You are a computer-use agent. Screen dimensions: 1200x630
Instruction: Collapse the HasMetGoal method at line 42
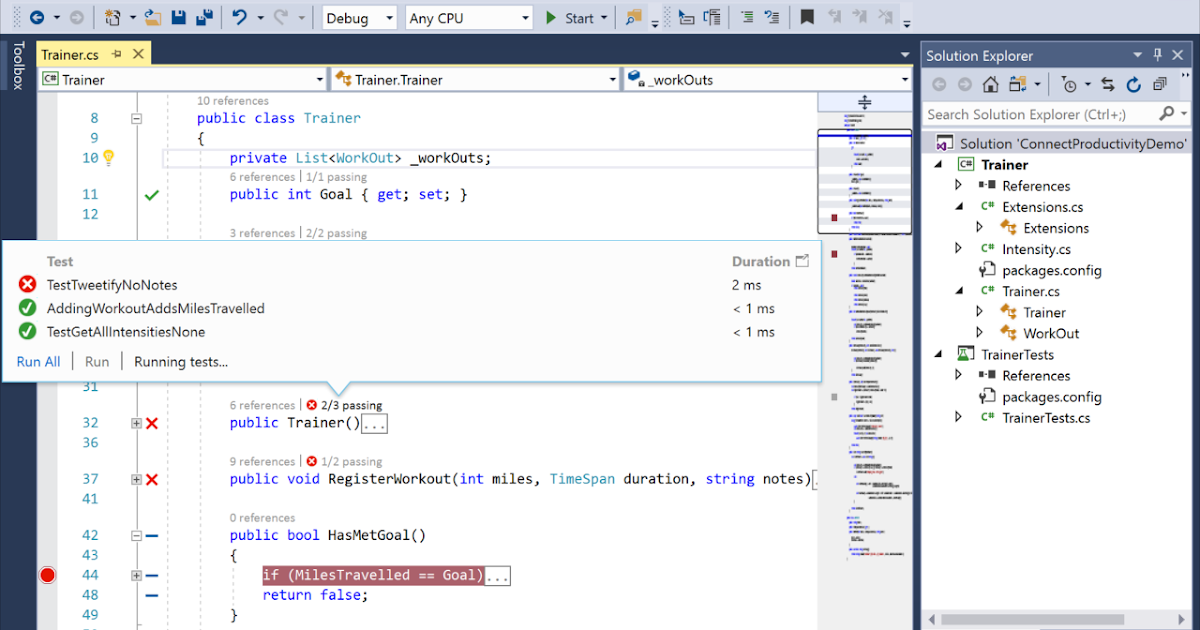point(137,536)
